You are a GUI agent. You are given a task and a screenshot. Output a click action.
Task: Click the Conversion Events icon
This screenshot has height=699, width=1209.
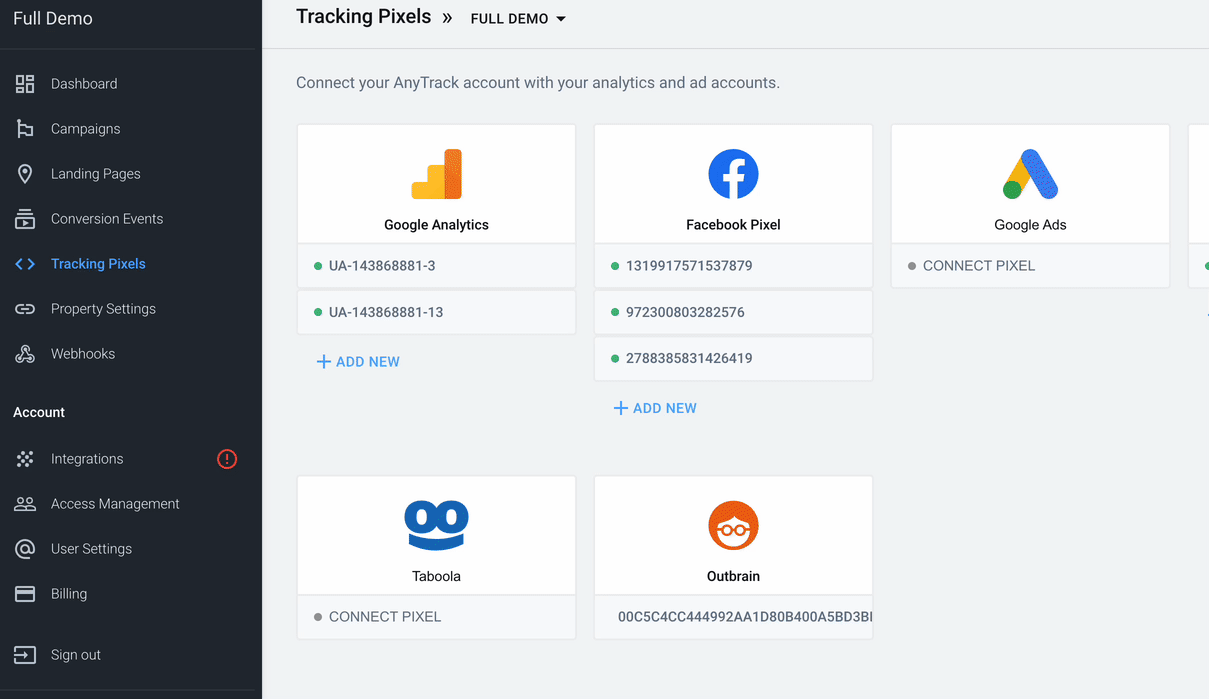point(25,219)
